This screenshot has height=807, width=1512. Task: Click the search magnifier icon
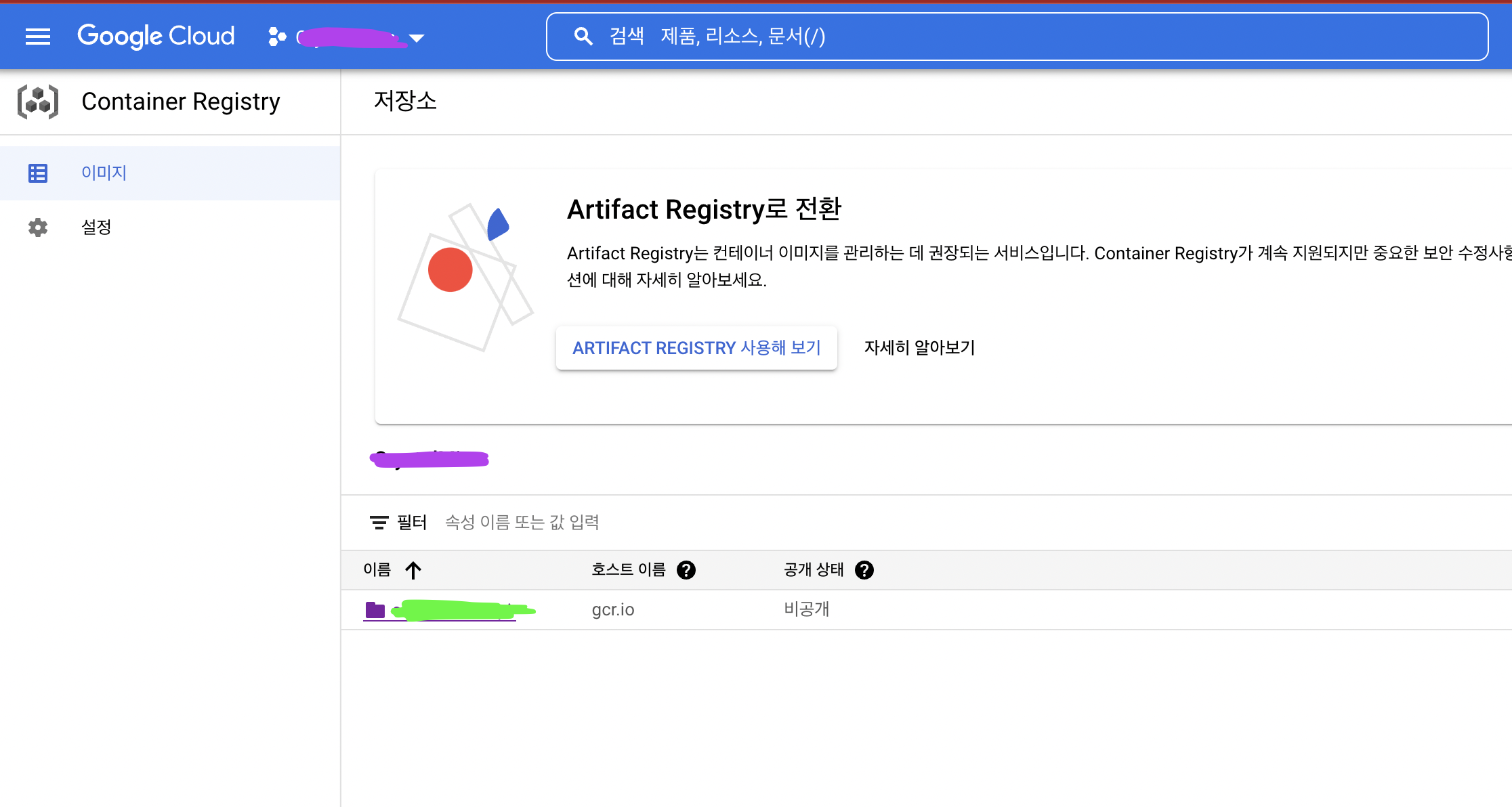click(x=583, y=37)
